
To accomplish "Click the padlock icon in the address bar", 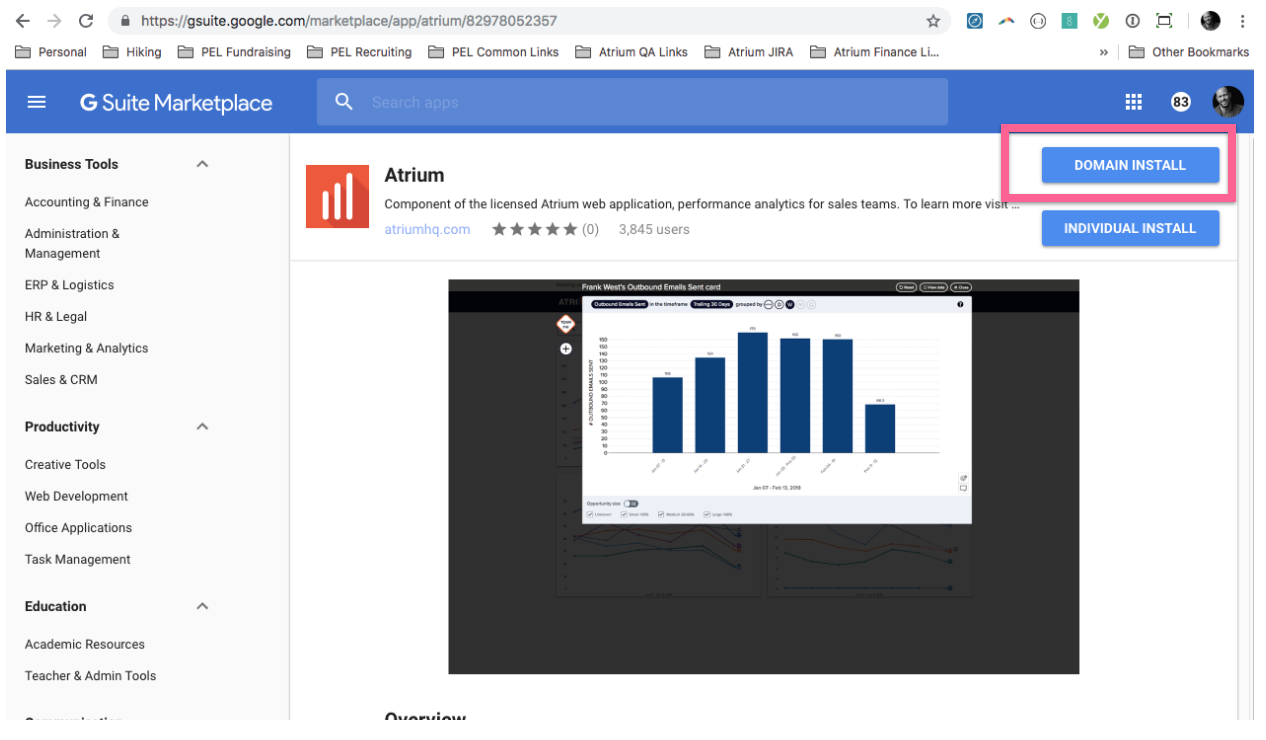I will [125, 20].
